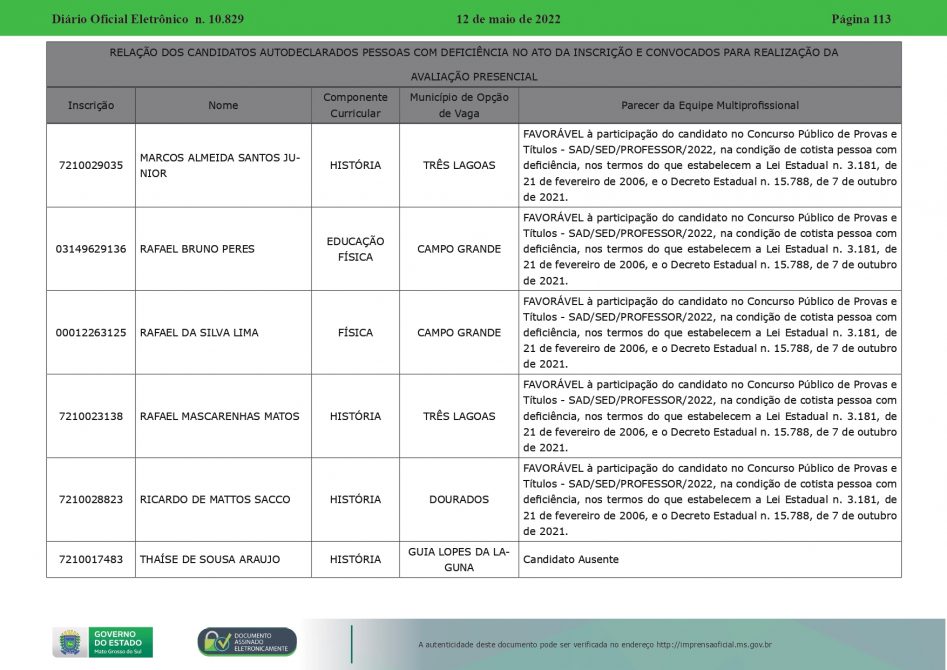Click the GUIA LOPES DA LAGUNA cell
The height and width of the screenshot is (670, 947).
459,559
